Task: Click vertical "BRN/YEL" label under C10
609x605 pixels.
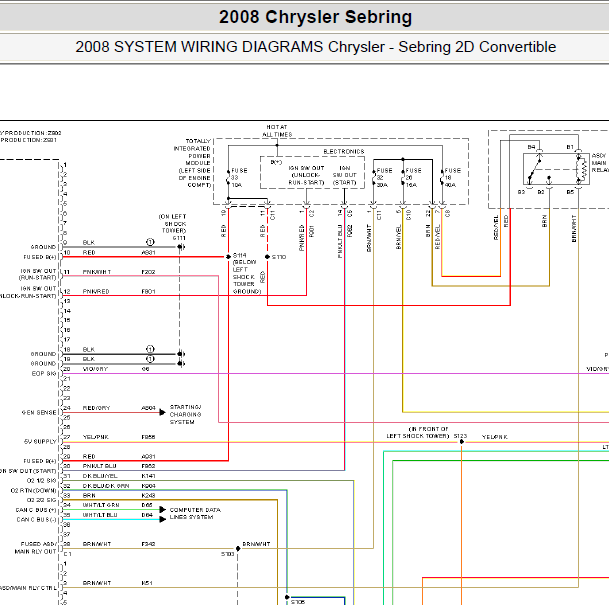Action: [398, 237]
